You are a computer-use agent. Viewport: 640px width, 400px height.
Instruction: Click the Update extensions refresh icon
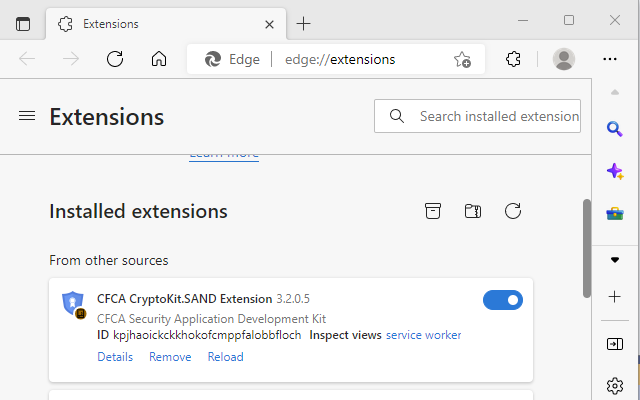click(x=513, y=211)
